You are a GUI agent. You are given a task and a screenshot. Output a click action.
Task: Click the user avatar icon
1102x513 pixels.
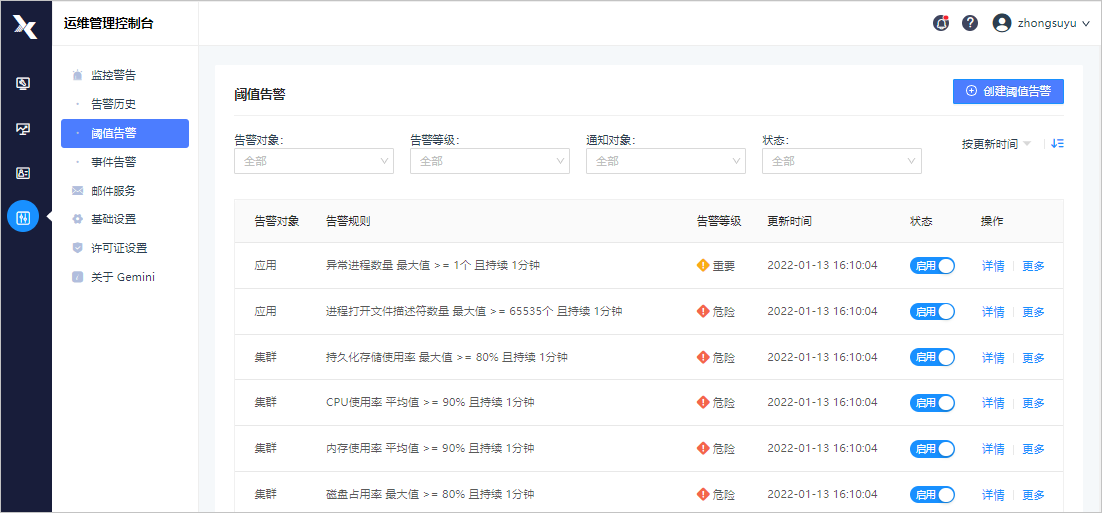click(x=1001, y=23)
